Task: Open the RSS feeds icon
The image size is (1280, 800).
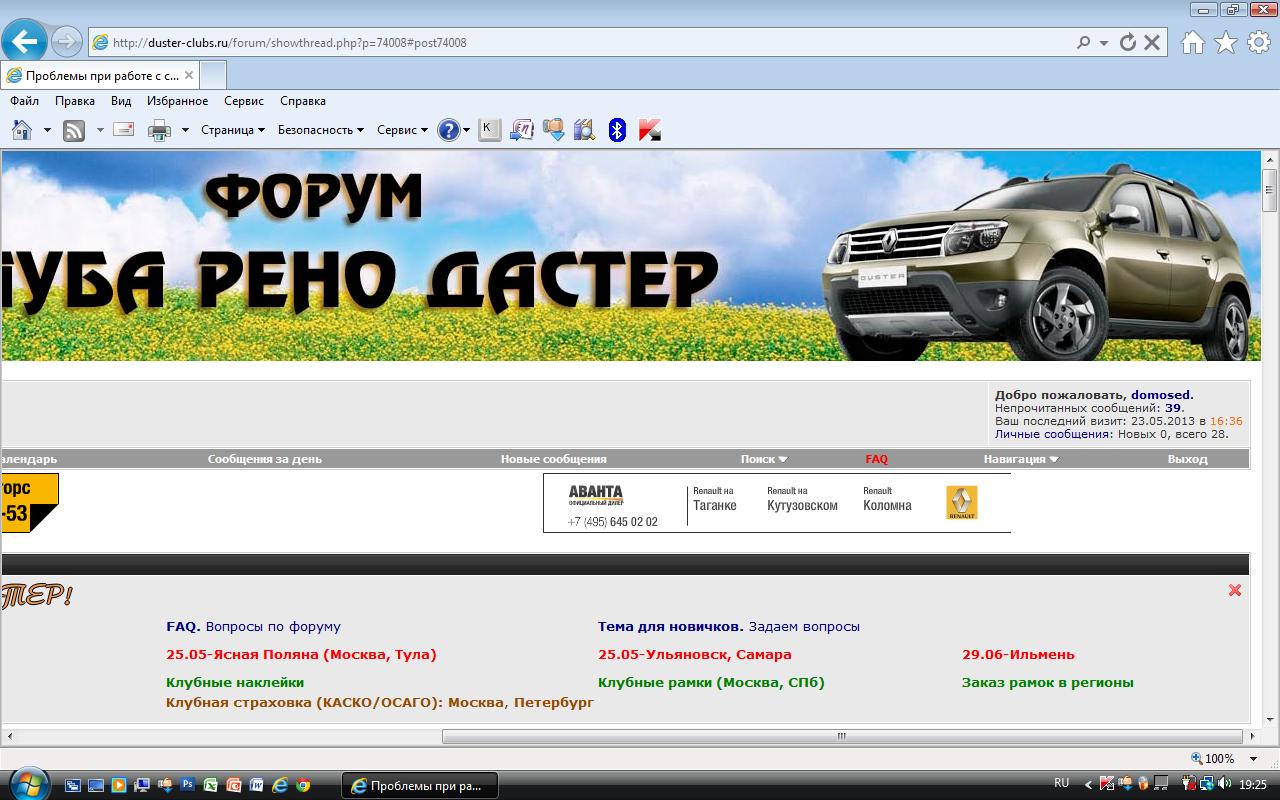Action: (x=74, y=130)
